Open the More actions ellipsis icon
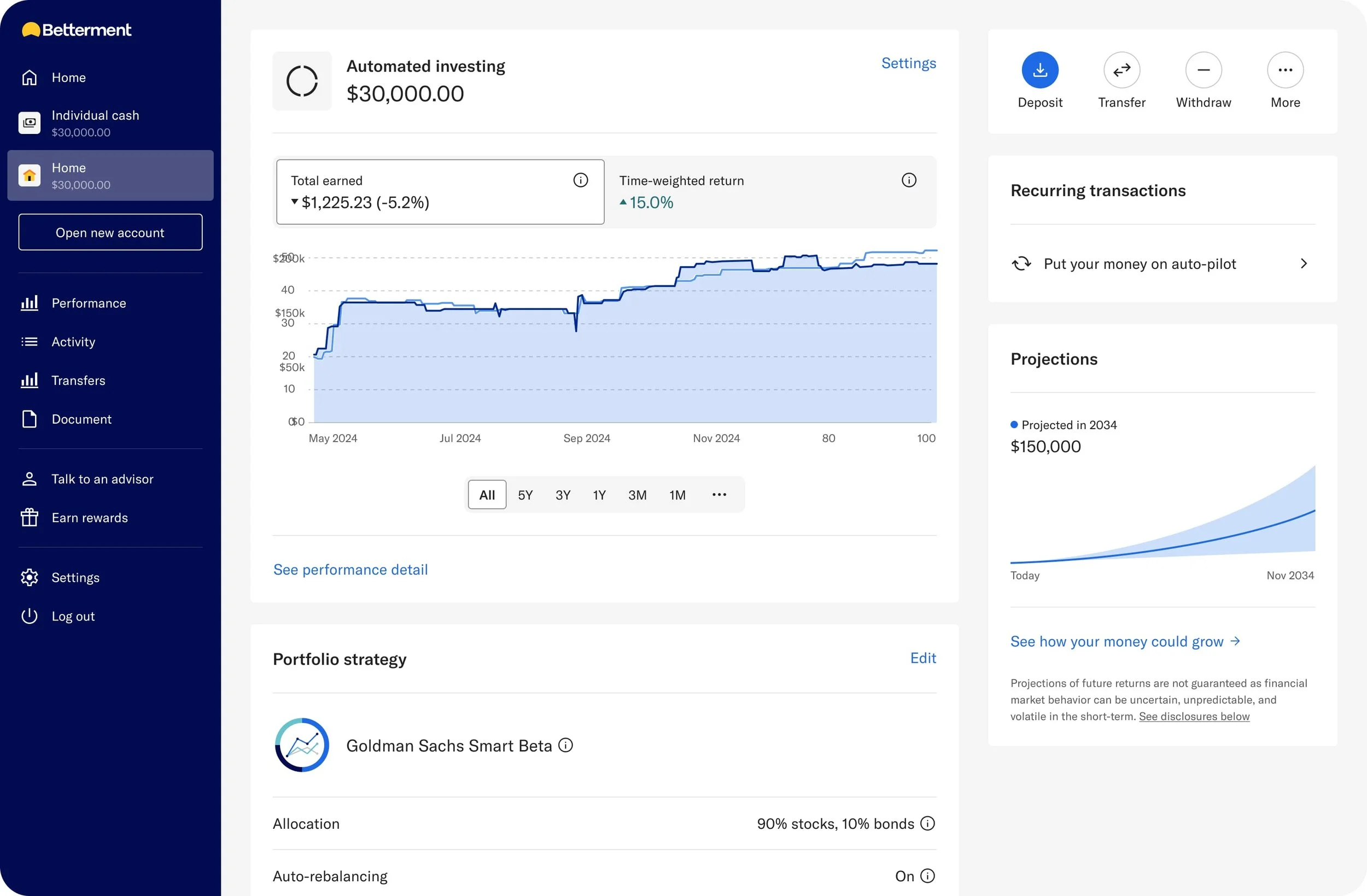Viewport: 1367px width, 896px height. pos(1285,70)
